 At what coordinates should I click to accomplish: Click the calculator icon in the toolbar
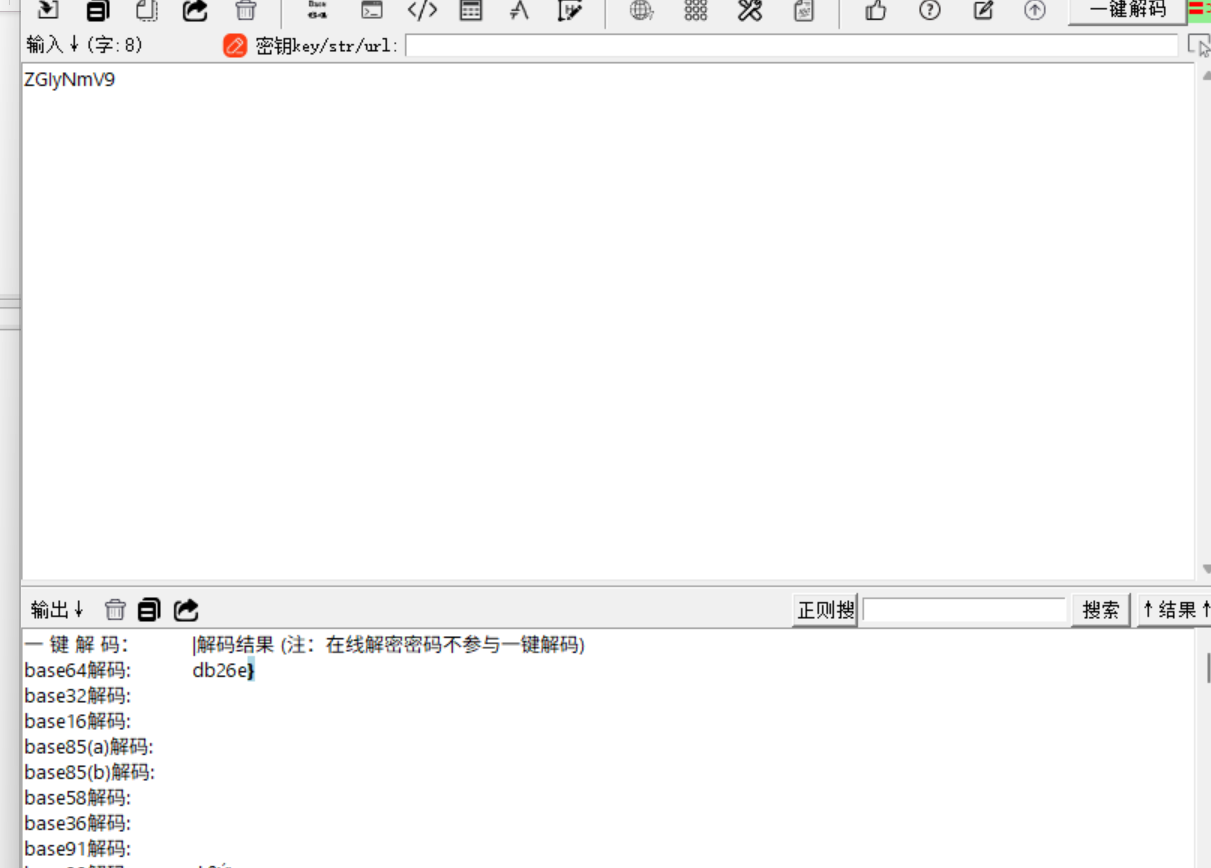pos(470,11)
